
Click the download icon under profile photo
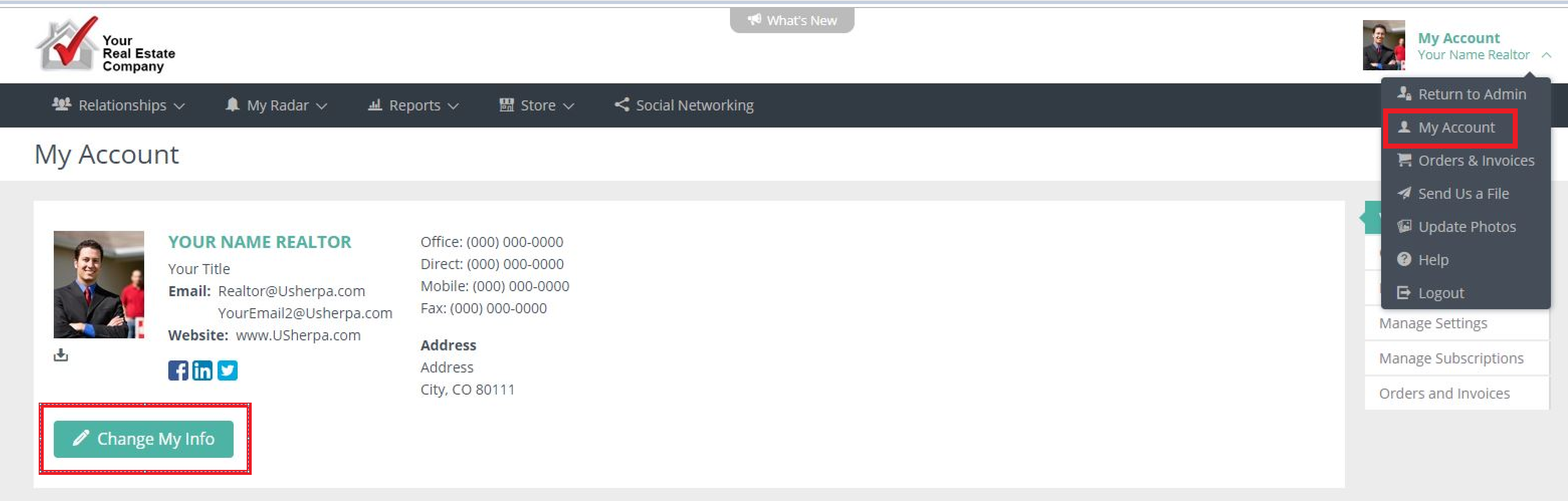click(61, 354)
